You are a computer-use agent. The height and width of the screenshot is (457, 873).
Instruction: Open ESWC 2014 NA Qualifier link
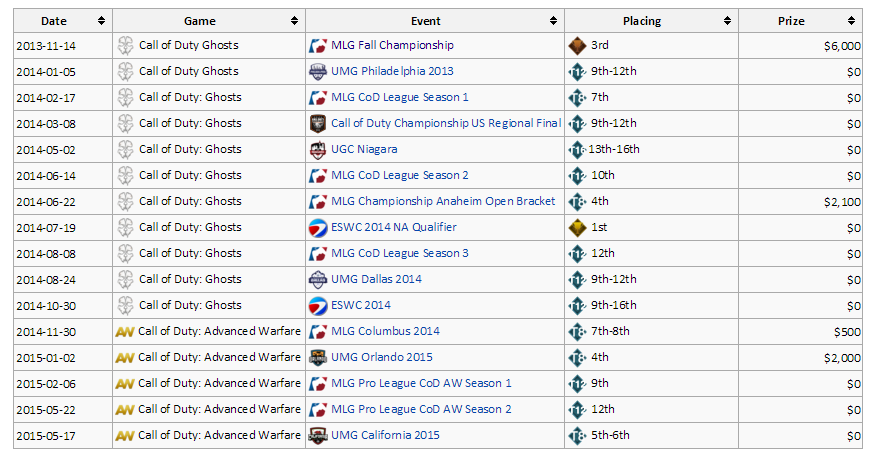[394, 227]
